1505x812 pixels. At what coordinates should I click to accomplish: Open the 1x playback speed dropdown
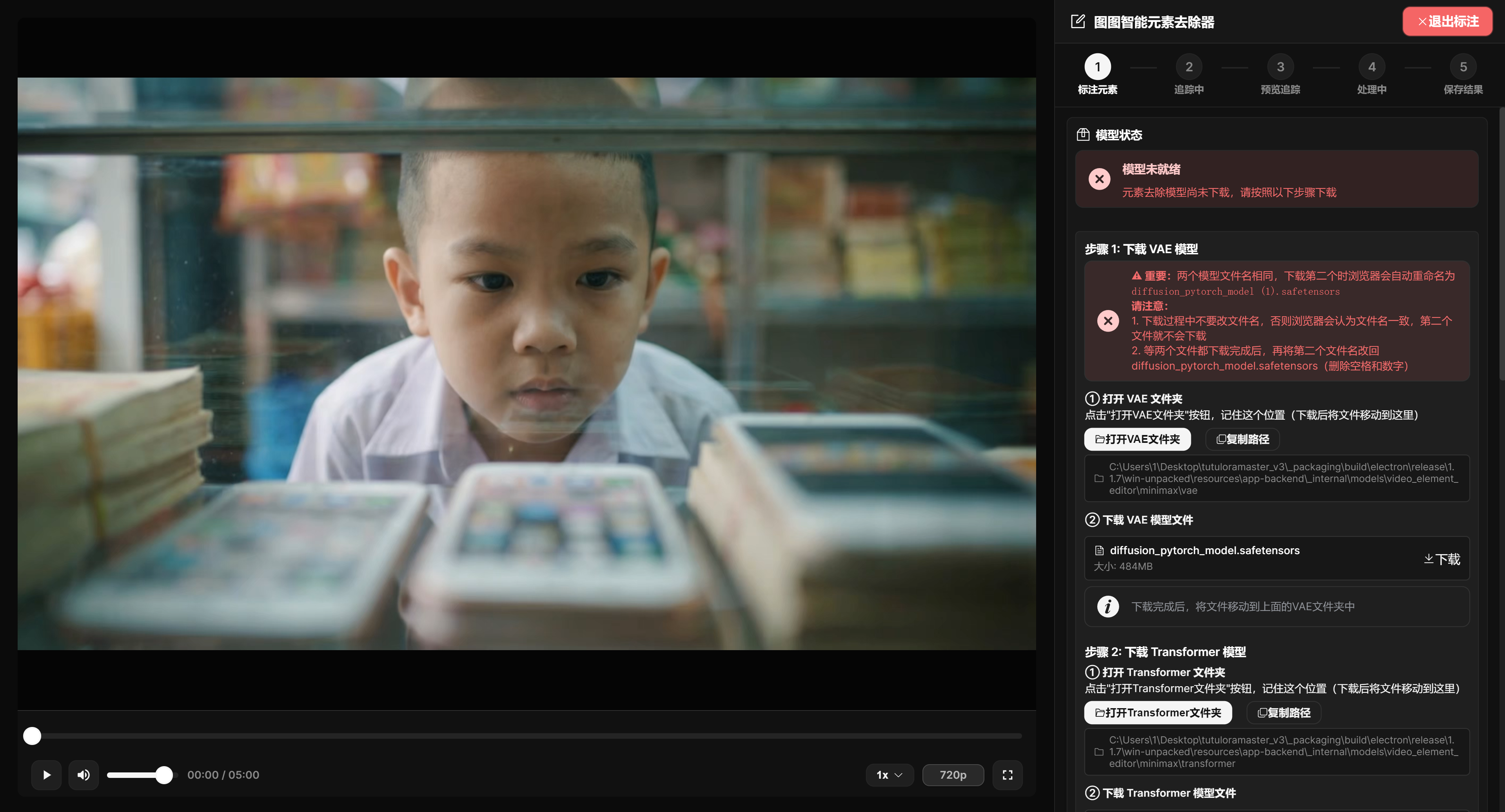coord(889,775)
